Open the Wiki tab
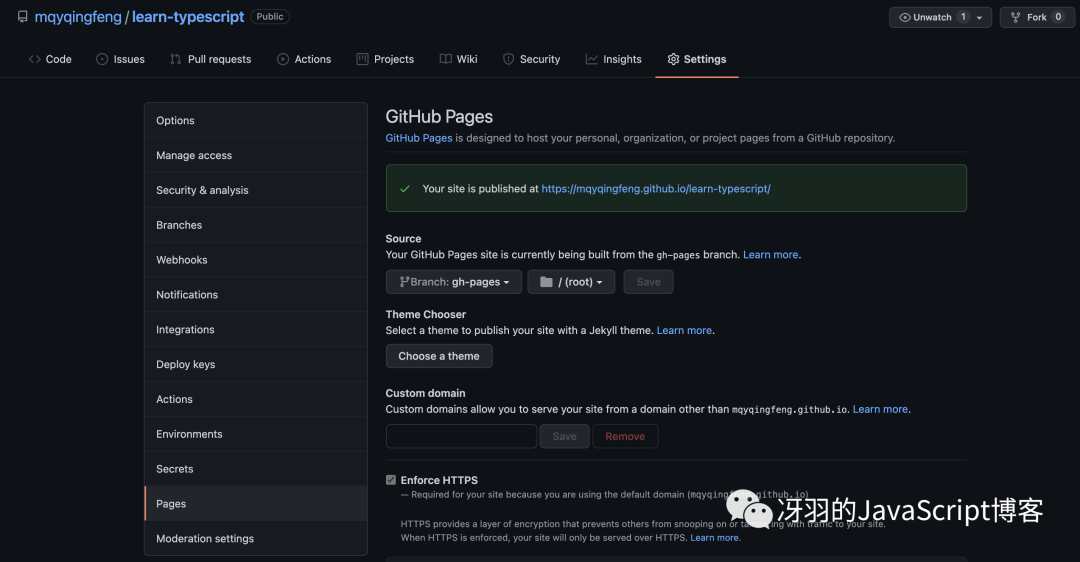 click(x=459, y=59)
